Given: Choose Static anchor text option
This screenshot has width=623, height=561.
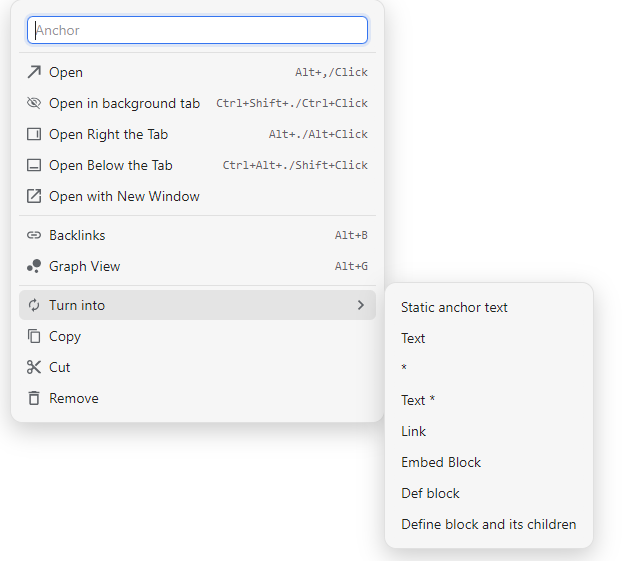Looking at the screenshot, I should pyautogui.click(x=454, y=307).
